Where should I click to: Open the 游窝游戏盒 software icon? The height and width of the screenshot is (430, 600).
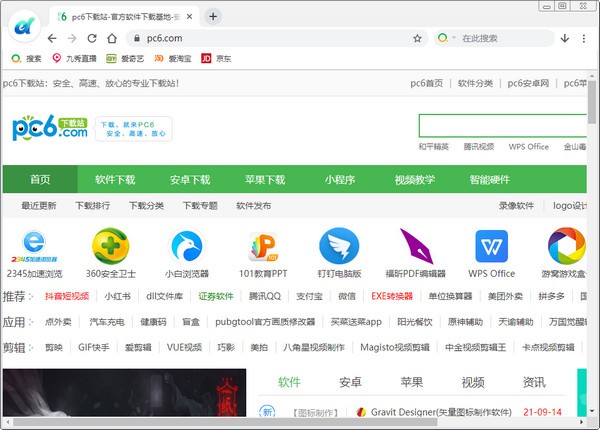[567, 246]
